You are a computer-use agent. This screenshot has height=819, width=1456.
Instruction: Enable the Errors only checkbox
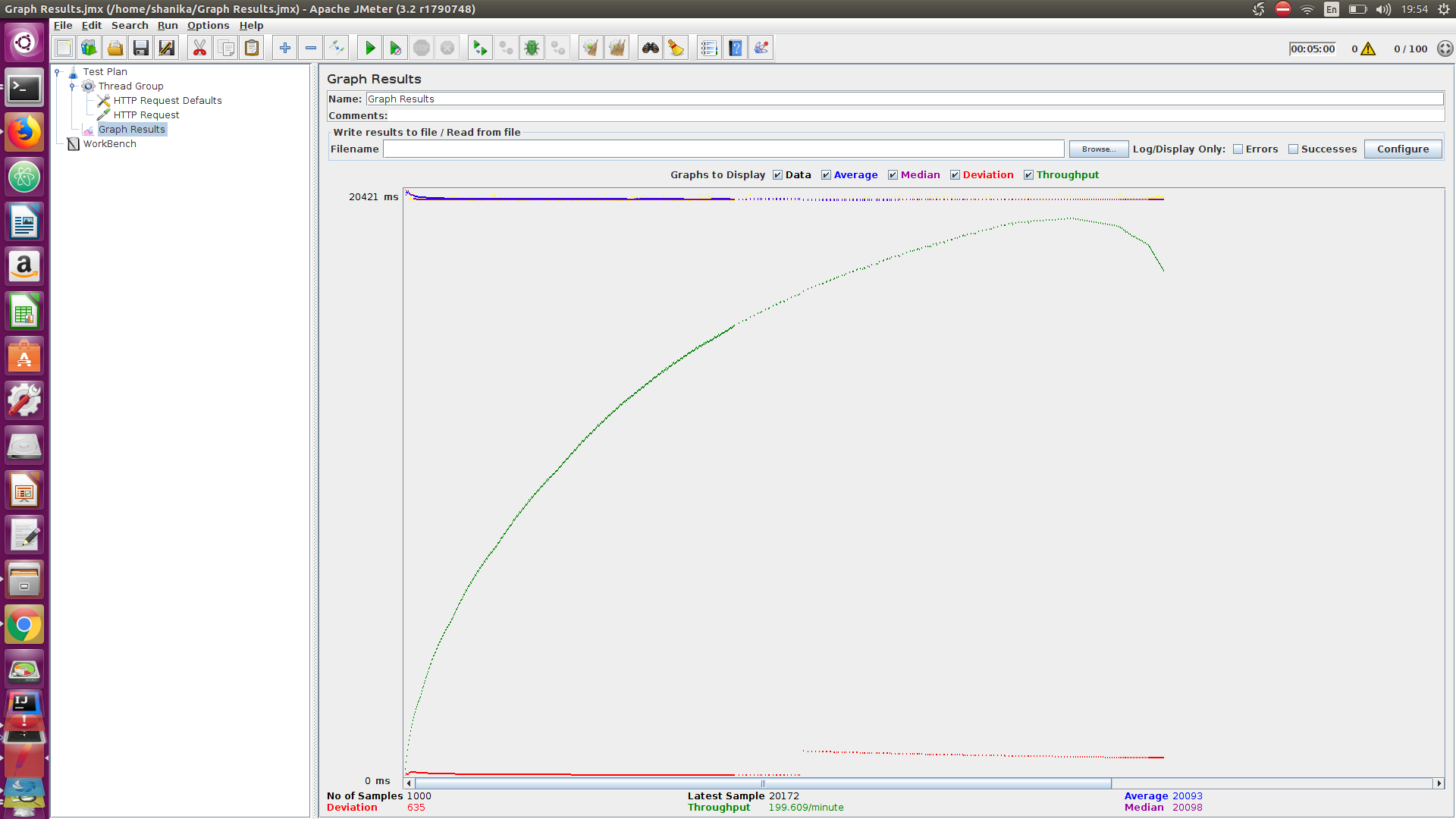coord(1238,149)
